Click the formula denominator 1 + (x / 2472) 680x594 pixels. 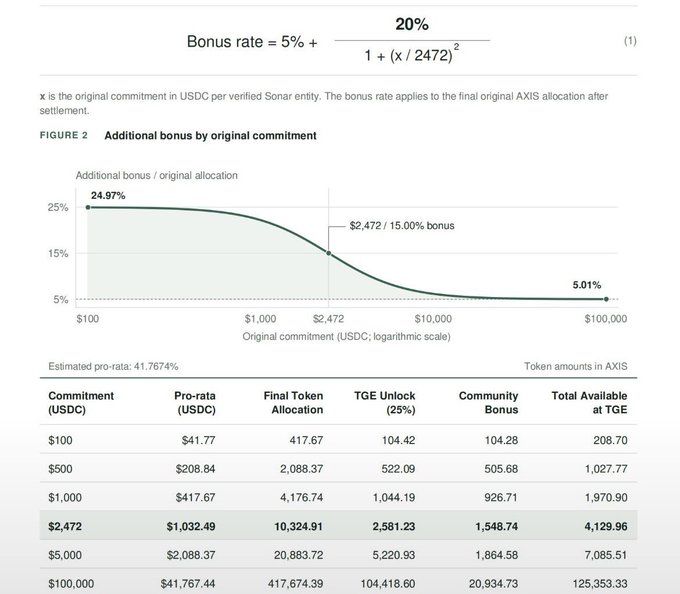tap(412, 55)
